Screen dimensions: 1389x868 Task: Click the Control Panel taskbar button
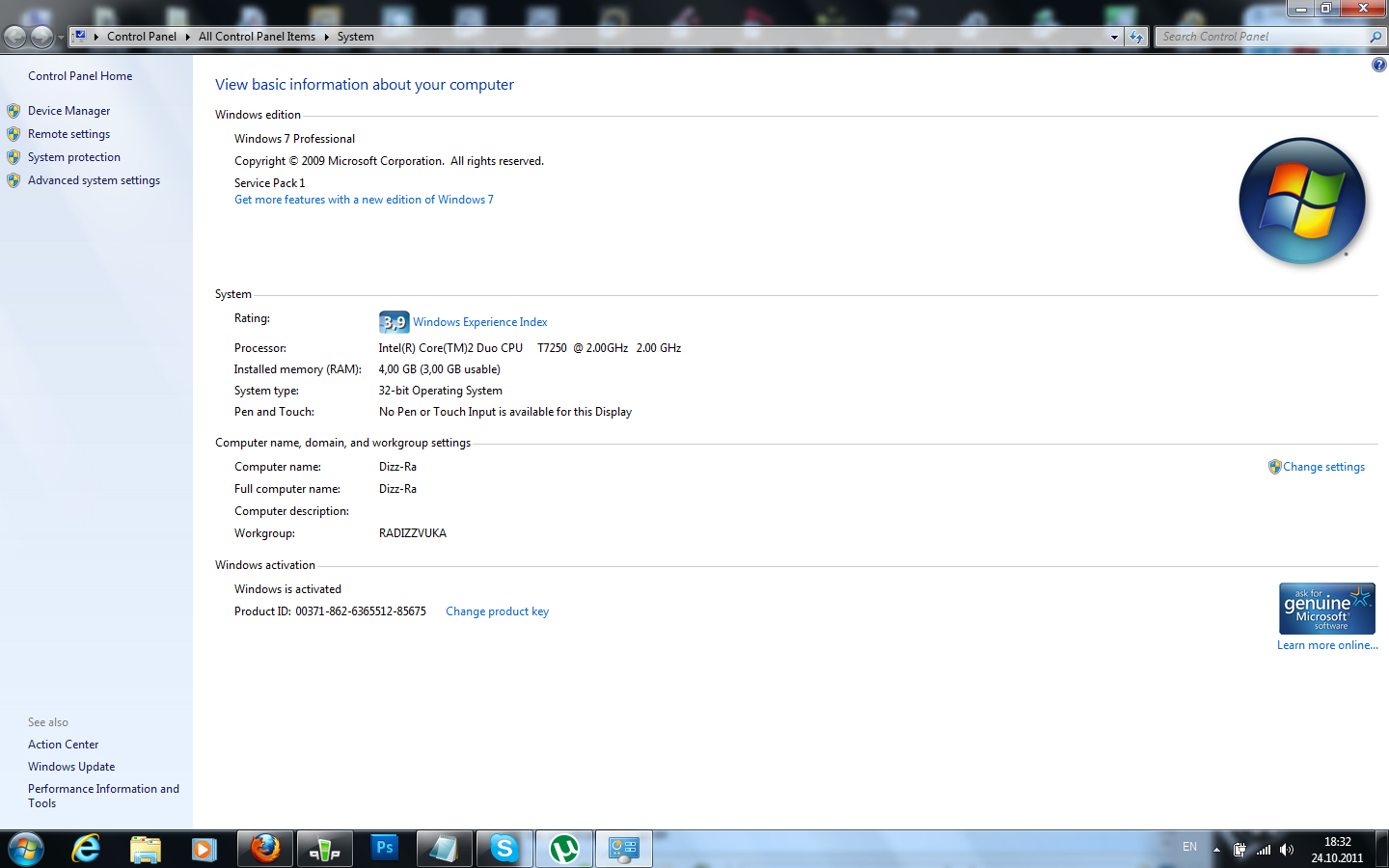point(624,849)
